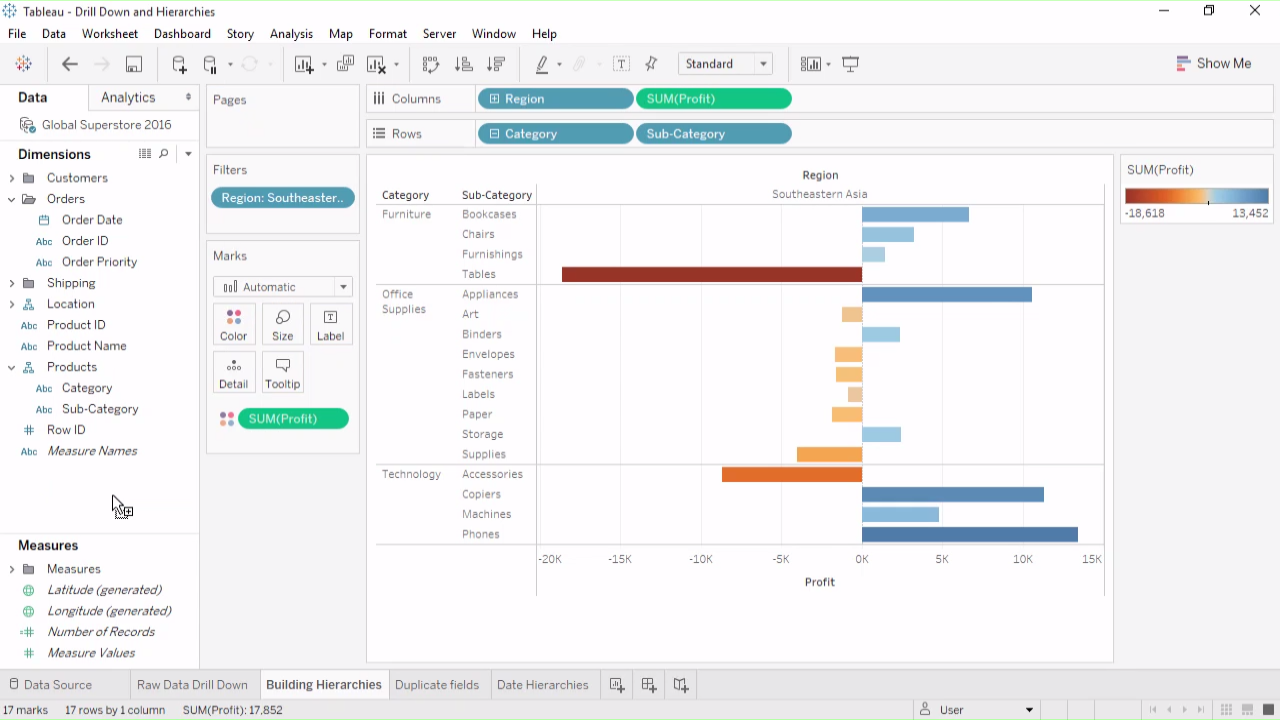This screenshot has width=1280, height=720.
Task: Click the Label button on Marks card
Action: point(330,325)
